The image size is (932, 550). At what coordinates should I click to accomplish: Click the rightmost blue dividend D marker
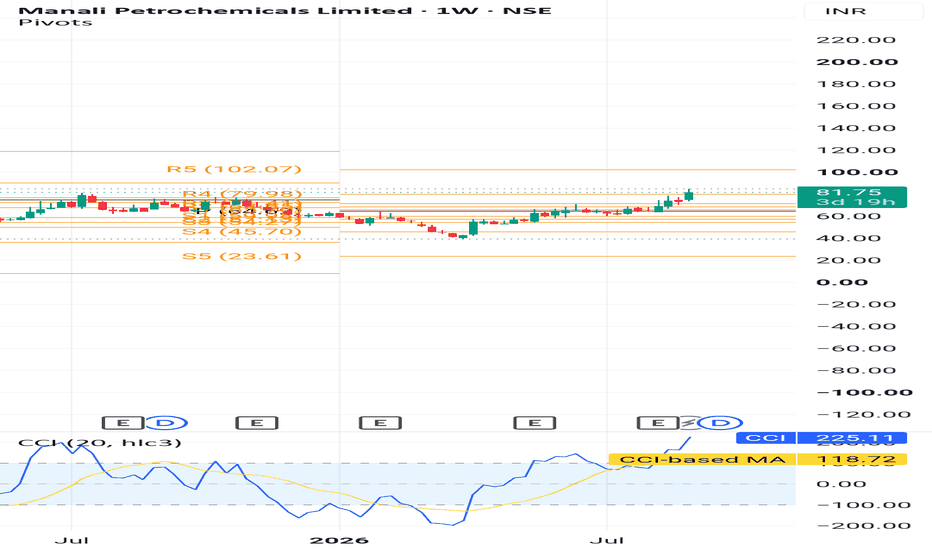pyautogui.click(x=720, y=423)
